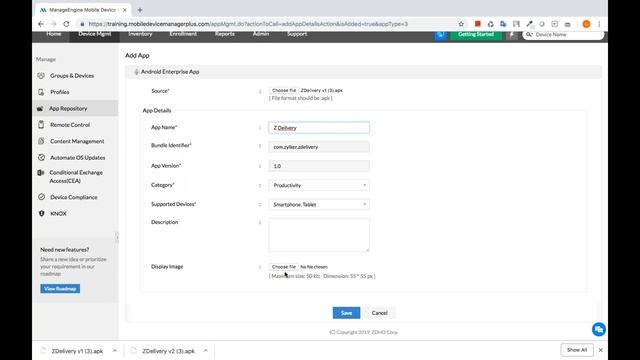Click the red extension icon in toolbar

coord(478,24)
